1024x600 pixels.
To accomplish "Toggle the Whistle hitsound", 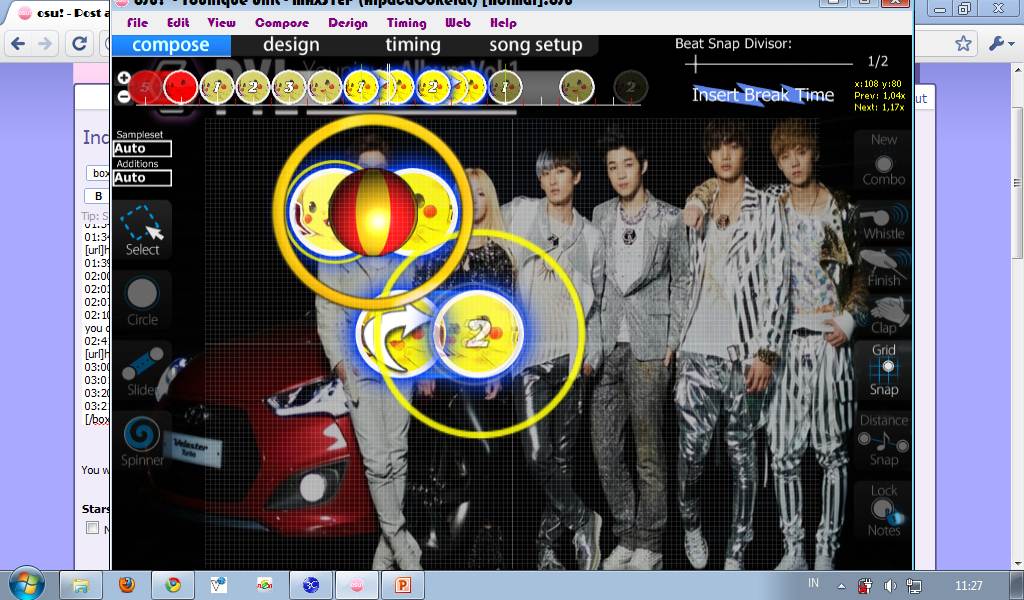I will [x=883, y=221].
